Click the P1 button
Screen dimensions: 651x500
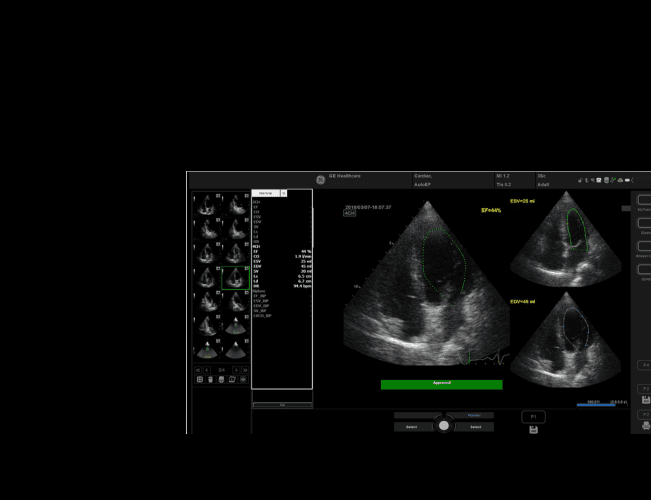(x=533, y=416)
